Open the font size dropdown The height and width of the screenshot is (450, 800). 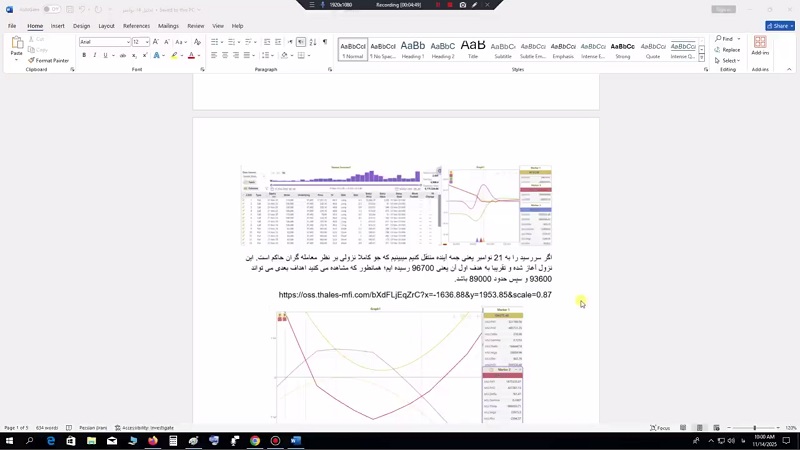(147, 42)
